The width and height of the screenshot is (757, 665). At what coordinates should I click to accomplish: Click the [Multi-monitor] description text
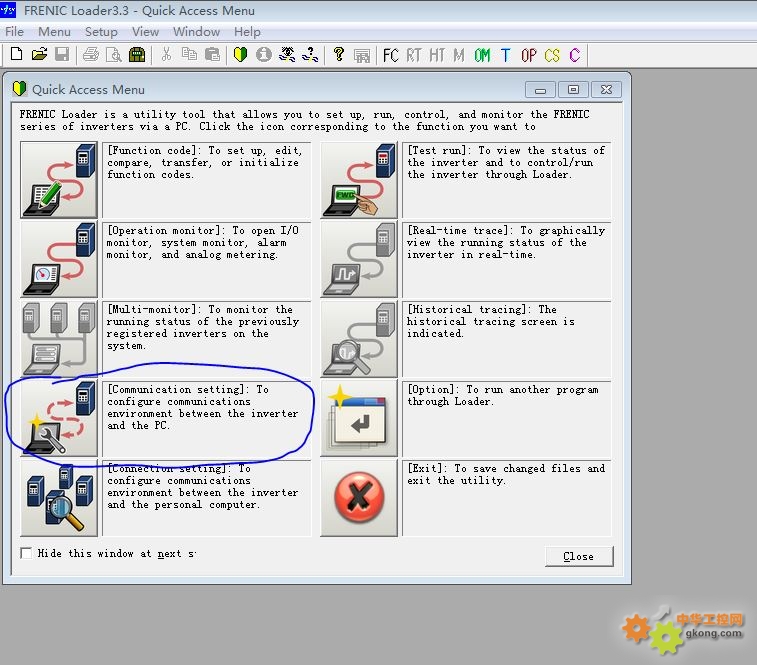click(x=203, y=327)
